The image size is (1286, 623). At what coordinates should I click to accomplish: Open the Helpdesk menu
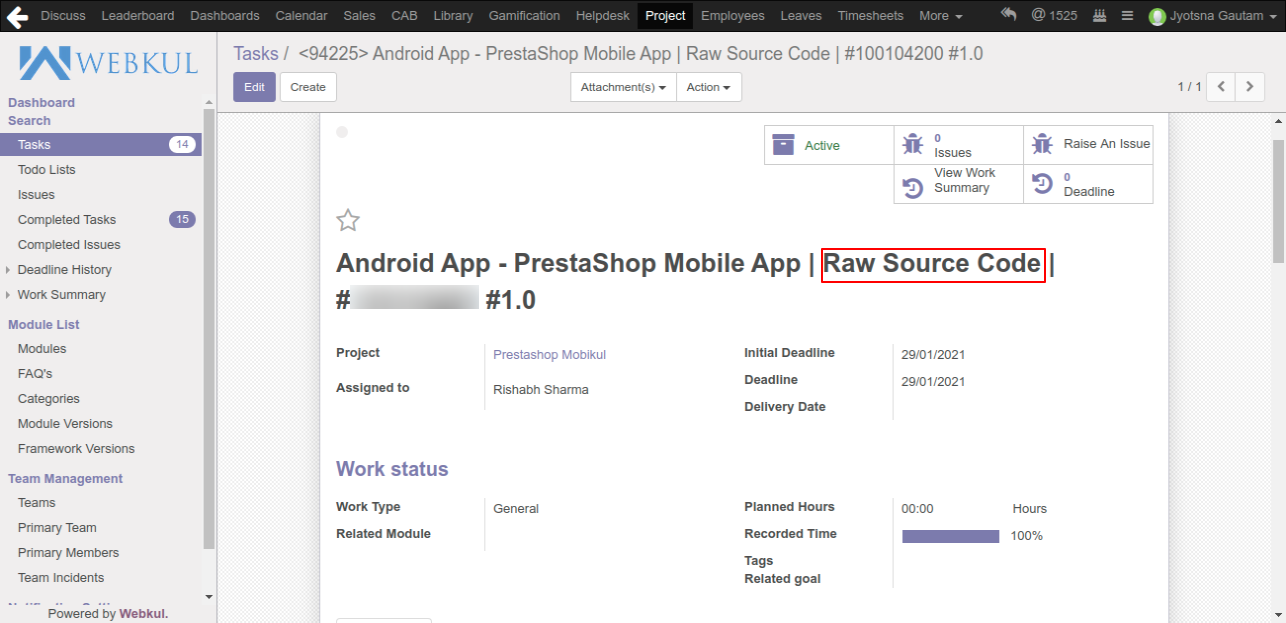pos(602,15)
